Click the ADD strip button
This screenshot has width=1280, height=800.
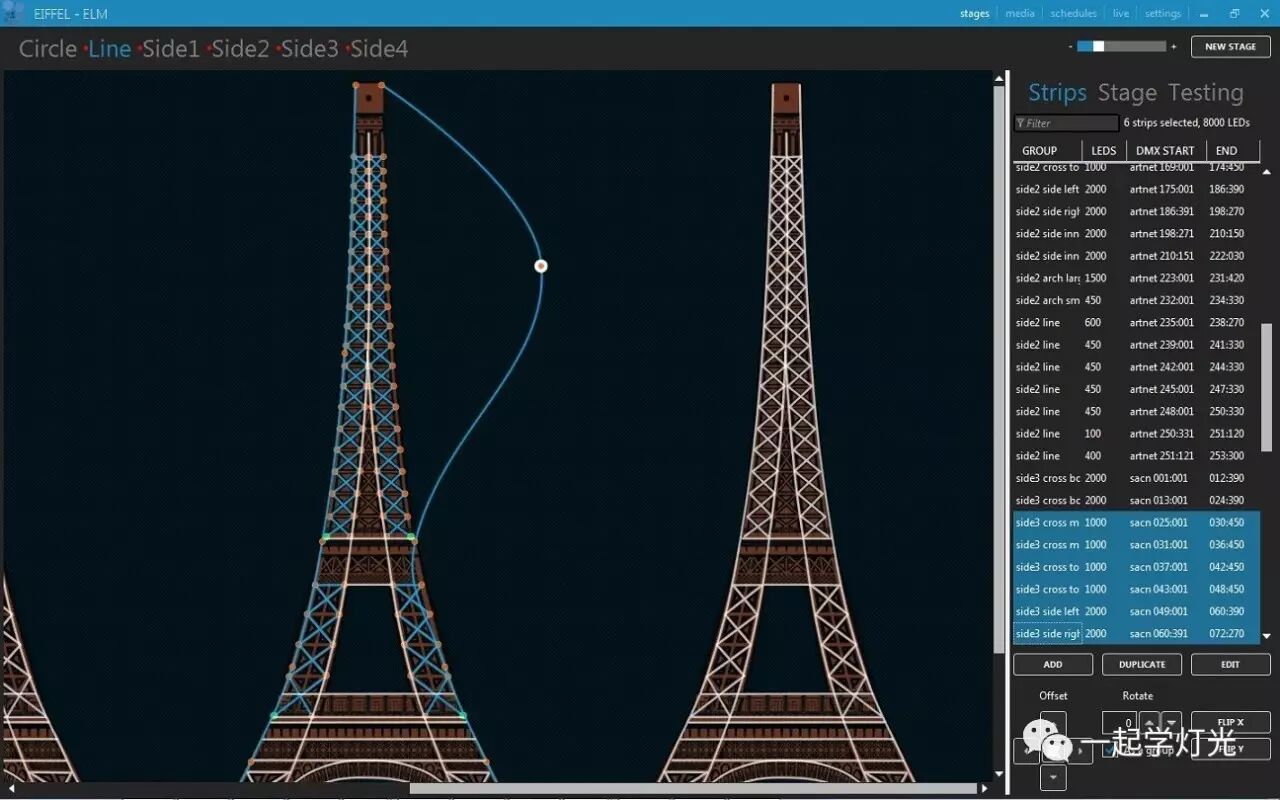pyautogui.click(x=1053, y=664)
